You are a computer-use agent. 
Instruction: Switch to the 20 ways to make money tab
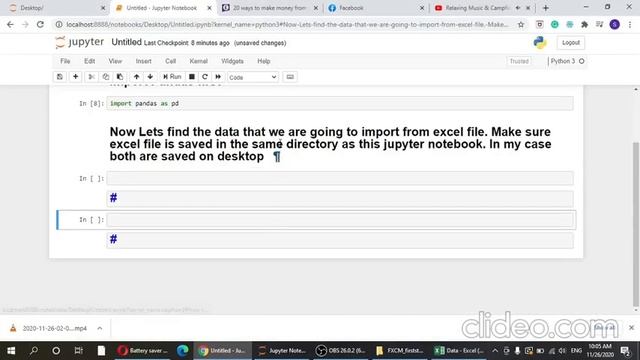point(270,8)
